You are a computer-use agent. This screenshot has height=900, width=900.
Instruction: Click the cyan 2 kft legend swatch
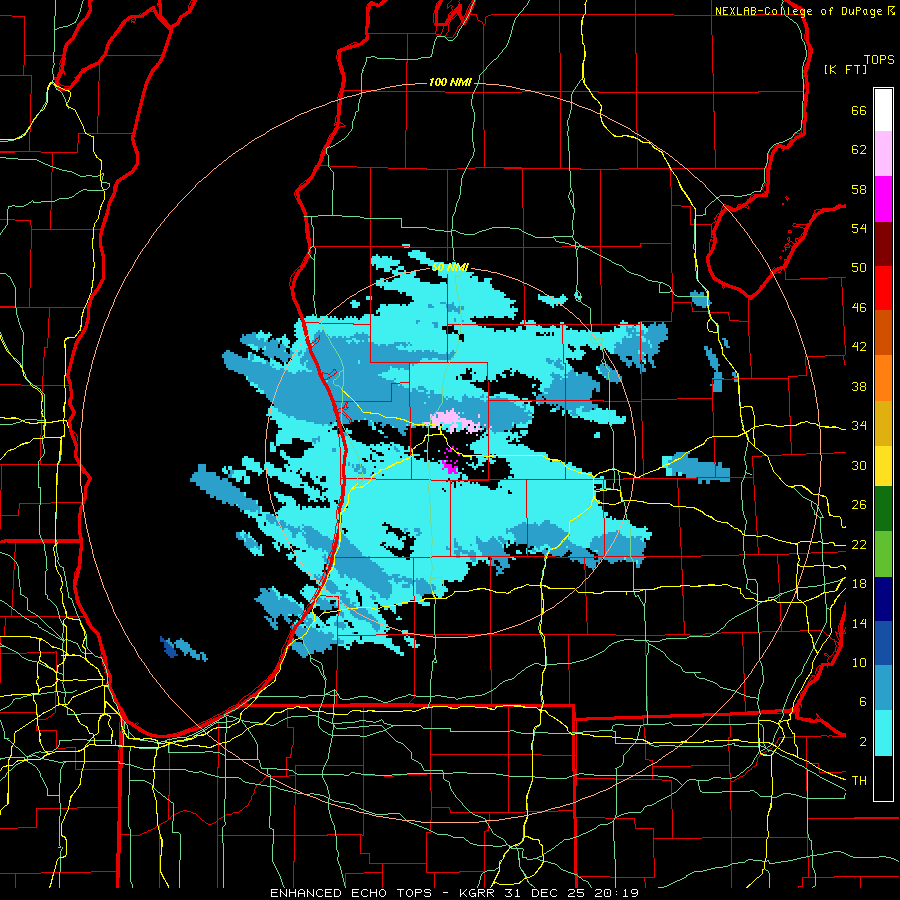(x=883, y=733)
